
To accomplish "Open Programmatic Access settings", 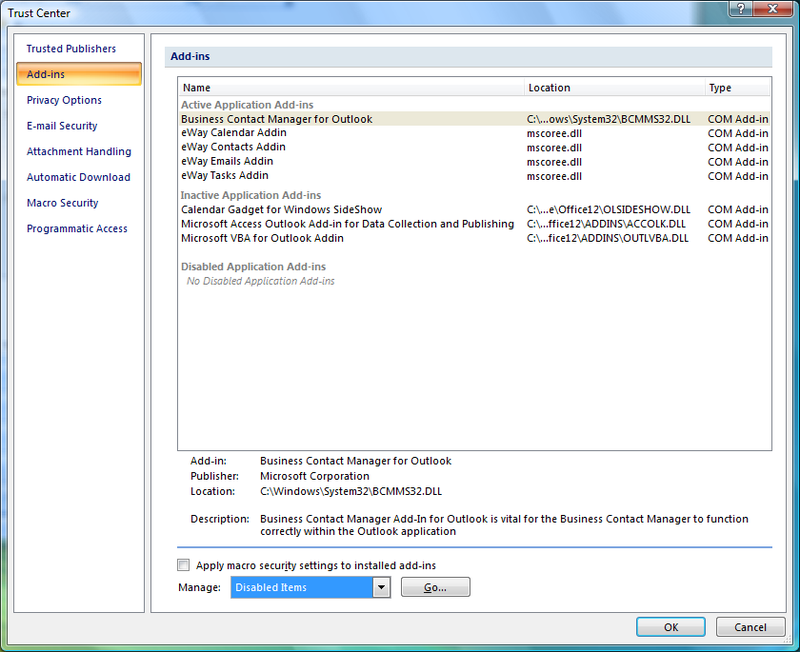I will coord(77,229).
